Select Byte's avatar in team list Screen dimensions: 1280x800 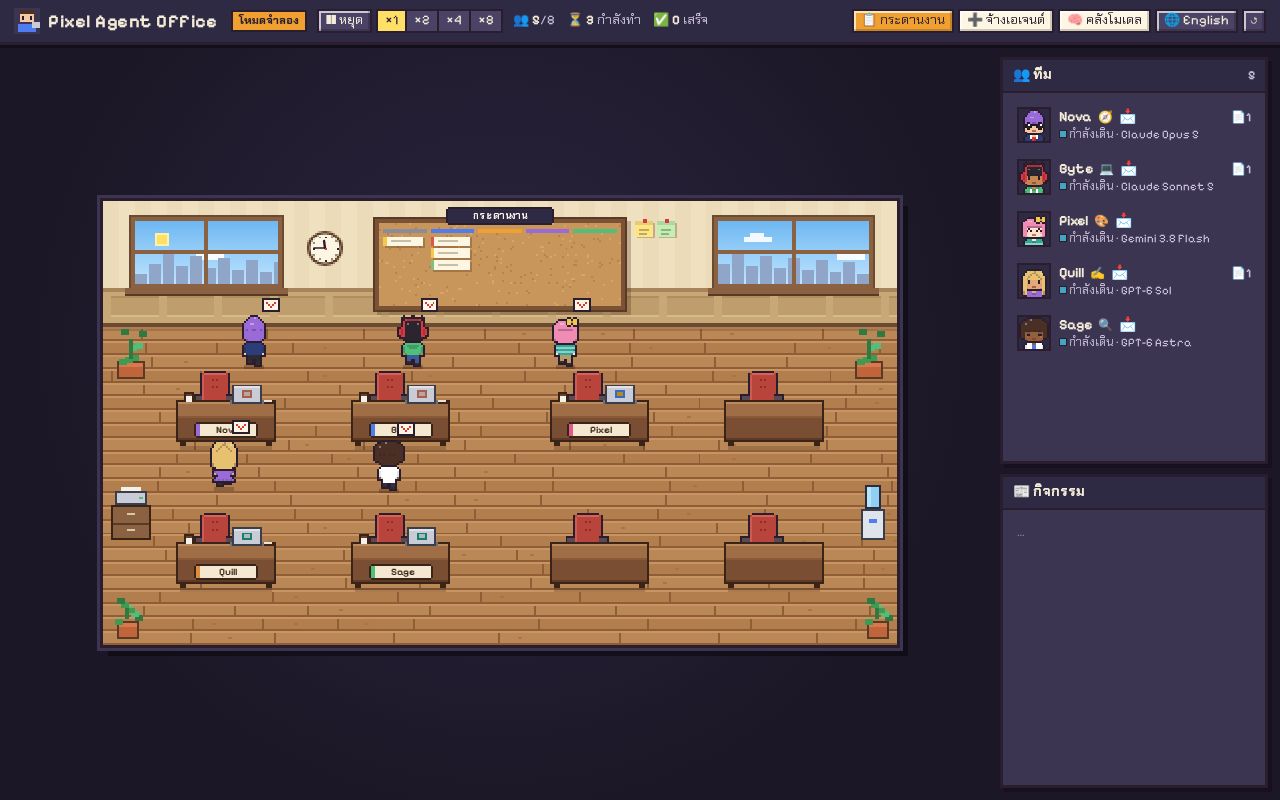point(1034,177)
